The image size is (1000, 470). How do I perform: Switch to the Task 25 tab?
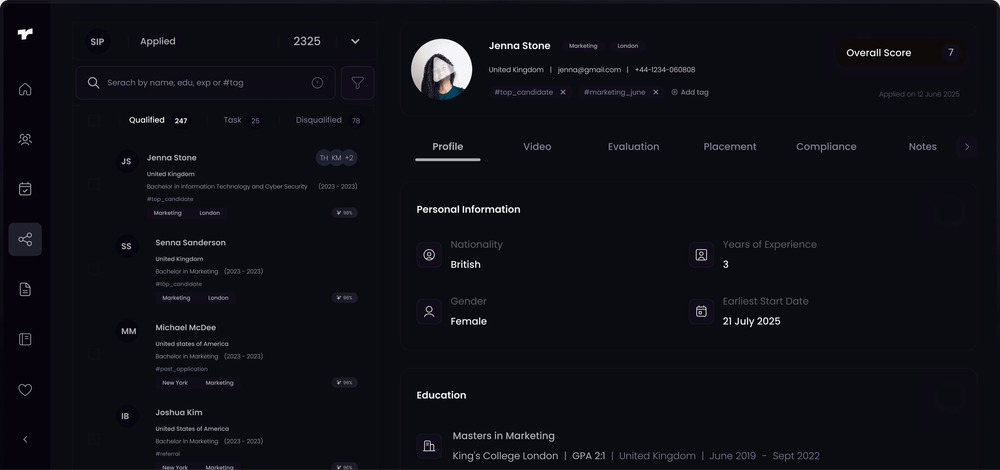[242, 120]
